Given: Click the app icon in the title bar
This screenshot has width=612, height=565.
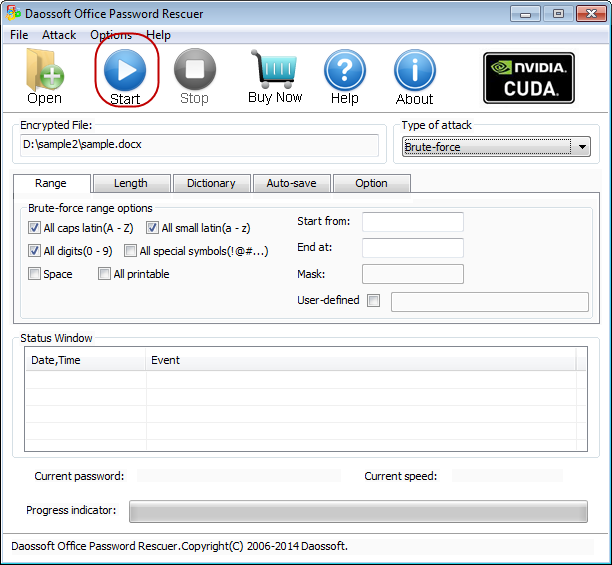Looking at the screenshot, I should coord(13,13).
